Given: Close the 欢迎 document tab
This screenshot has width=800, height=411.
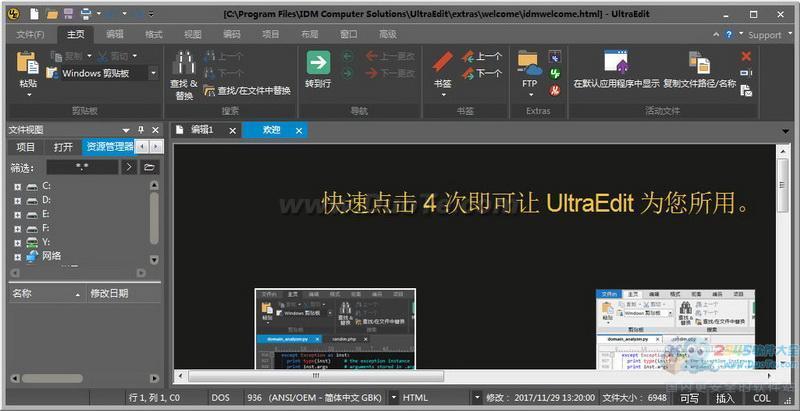Looking at the screenshot, I should click(x=299, y=131).
